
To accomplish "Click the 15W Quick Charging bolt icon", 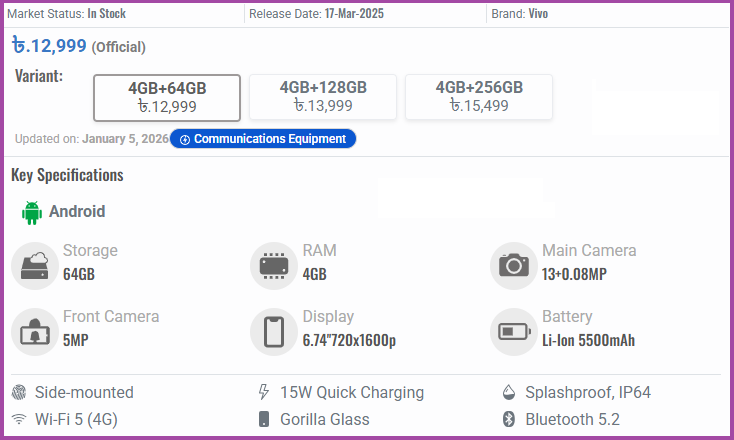I will (x=264, y=392).
